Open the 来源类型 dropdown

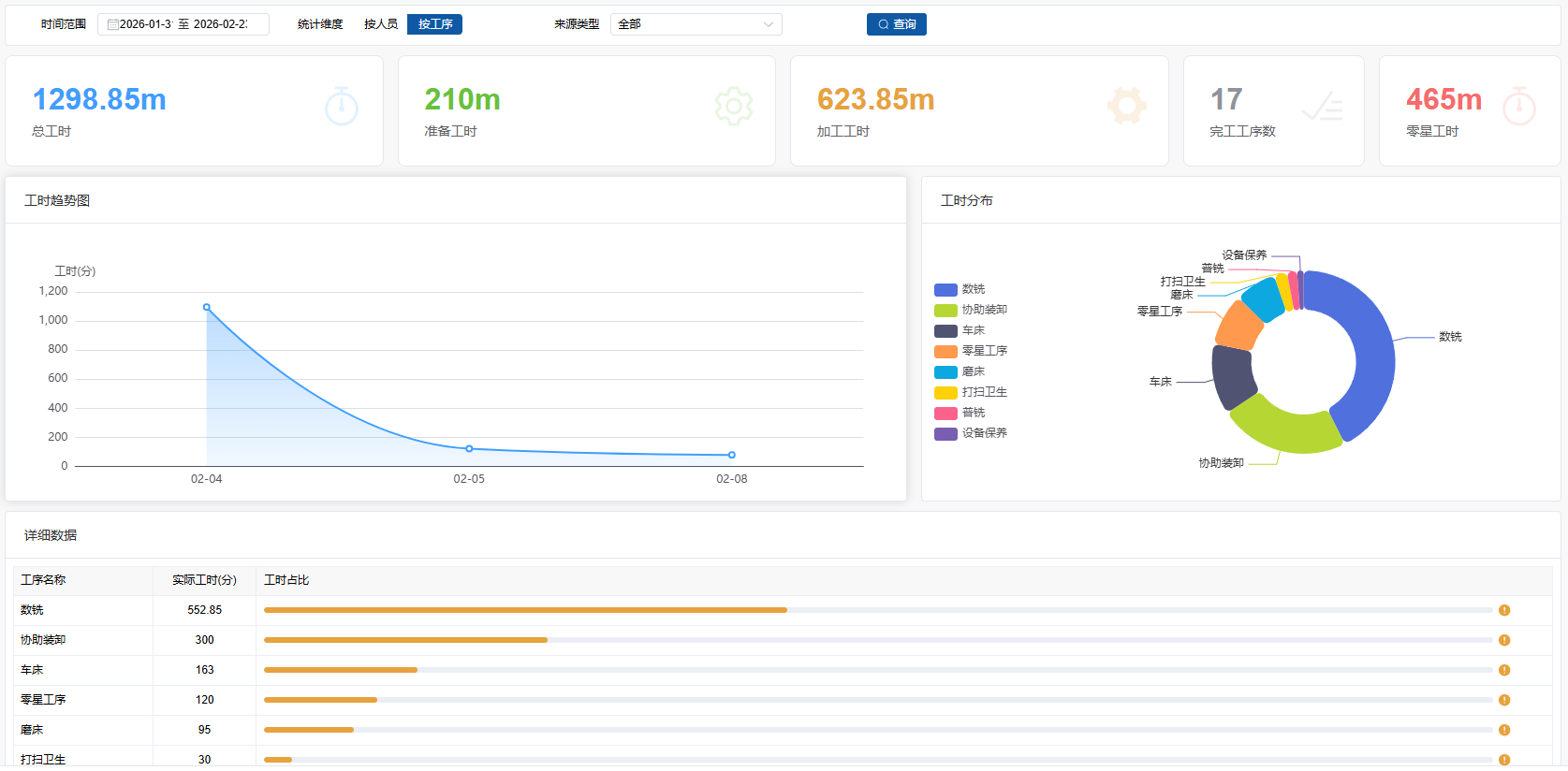tap(696, 24)
